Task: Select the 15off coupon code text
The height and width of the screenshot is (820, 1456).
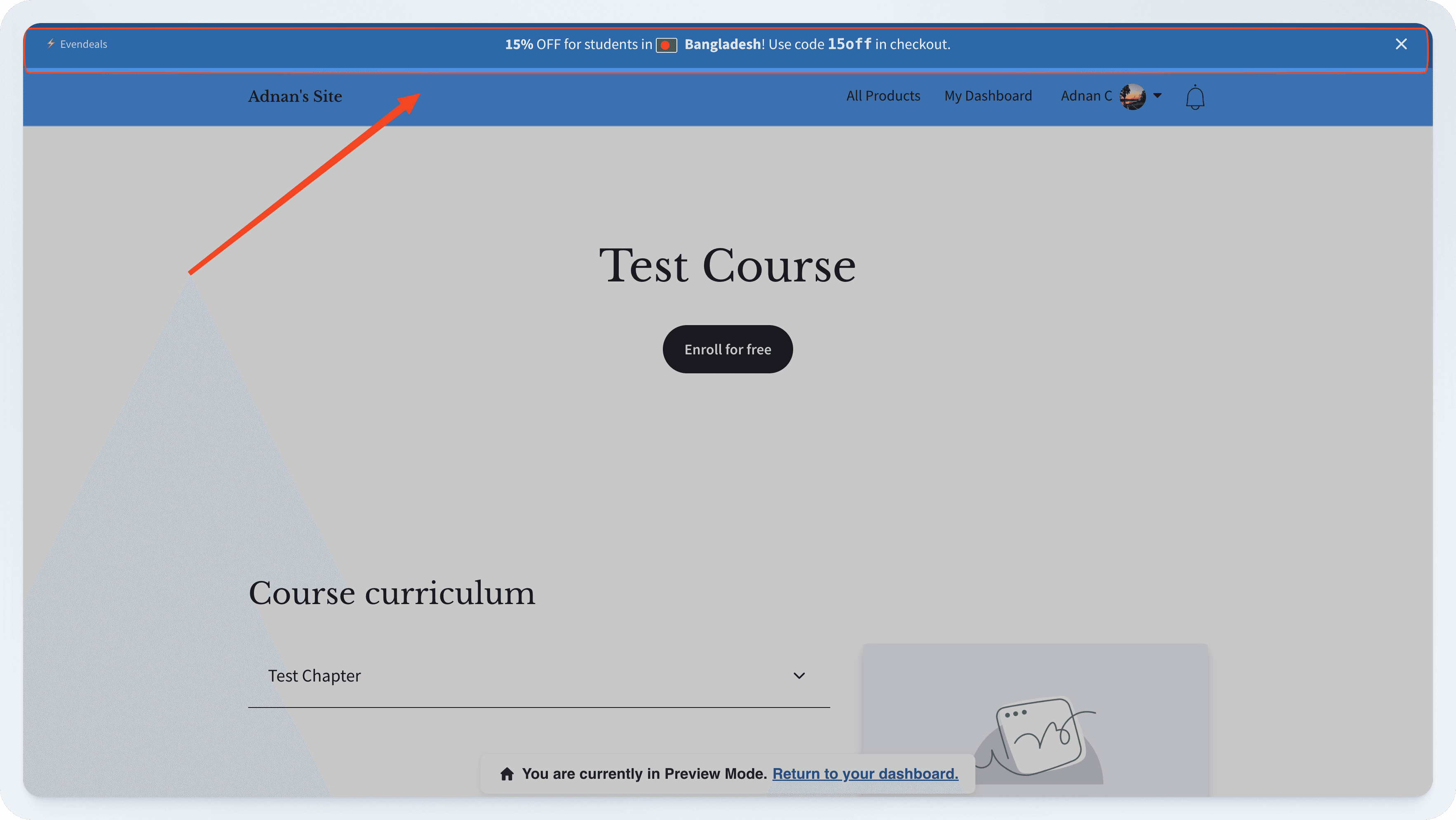Action: tap(849, 44)
